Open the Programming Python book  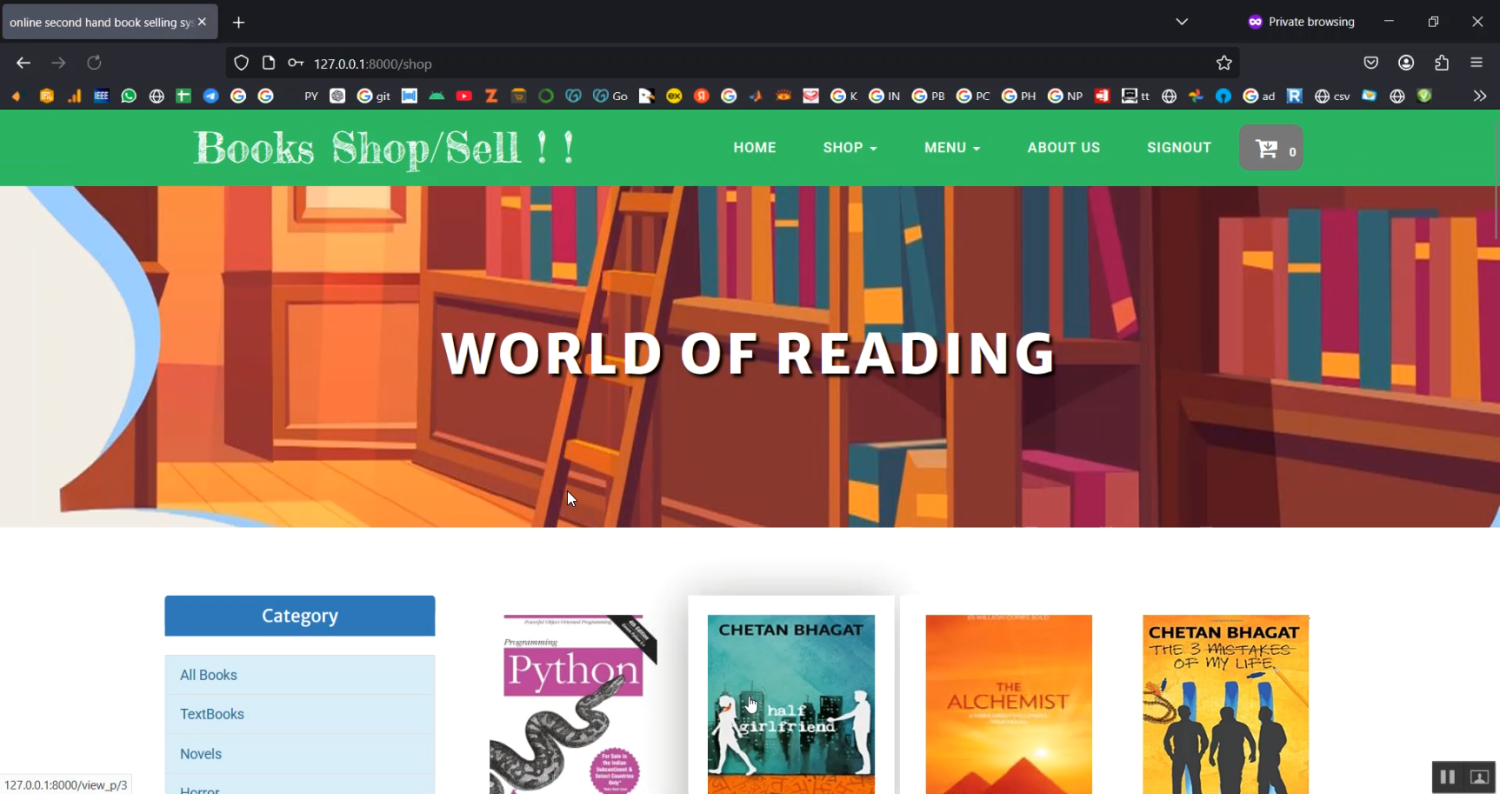coord(574,704)
